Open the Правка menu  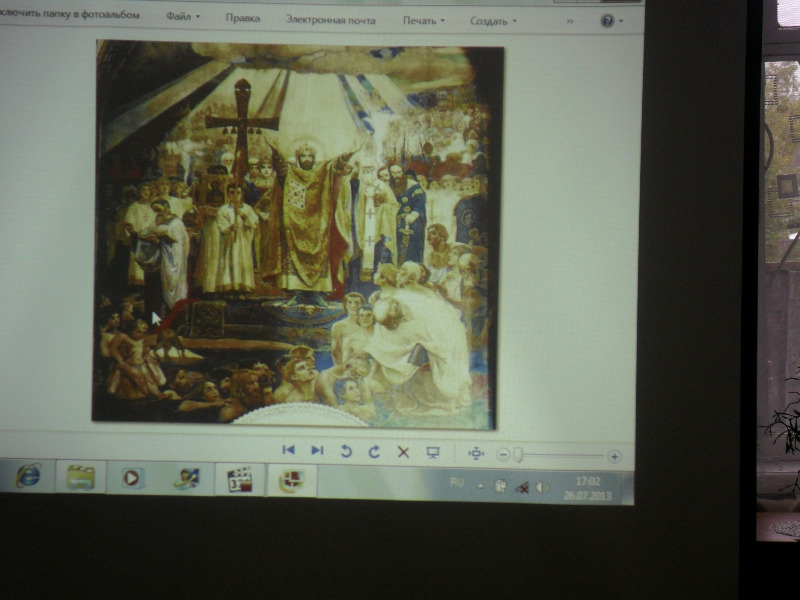[243, 18]
